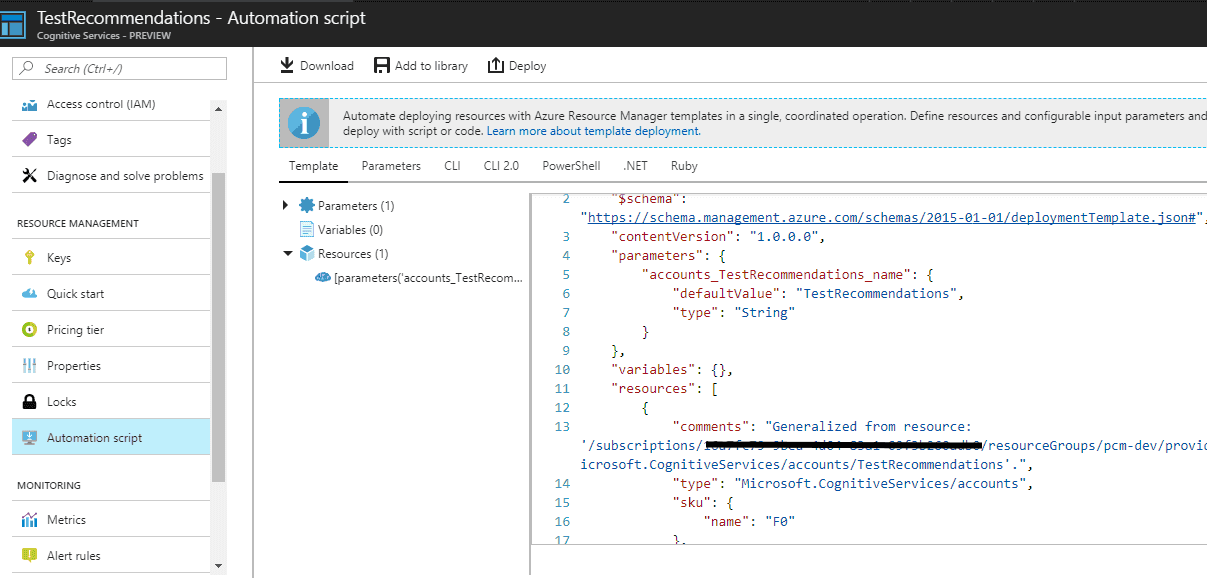Image resolution: width=1207 pixels, height=578 pixels.
Task: Click the Diagnose and solve problems wrench icon
Action: pos(29,176)
